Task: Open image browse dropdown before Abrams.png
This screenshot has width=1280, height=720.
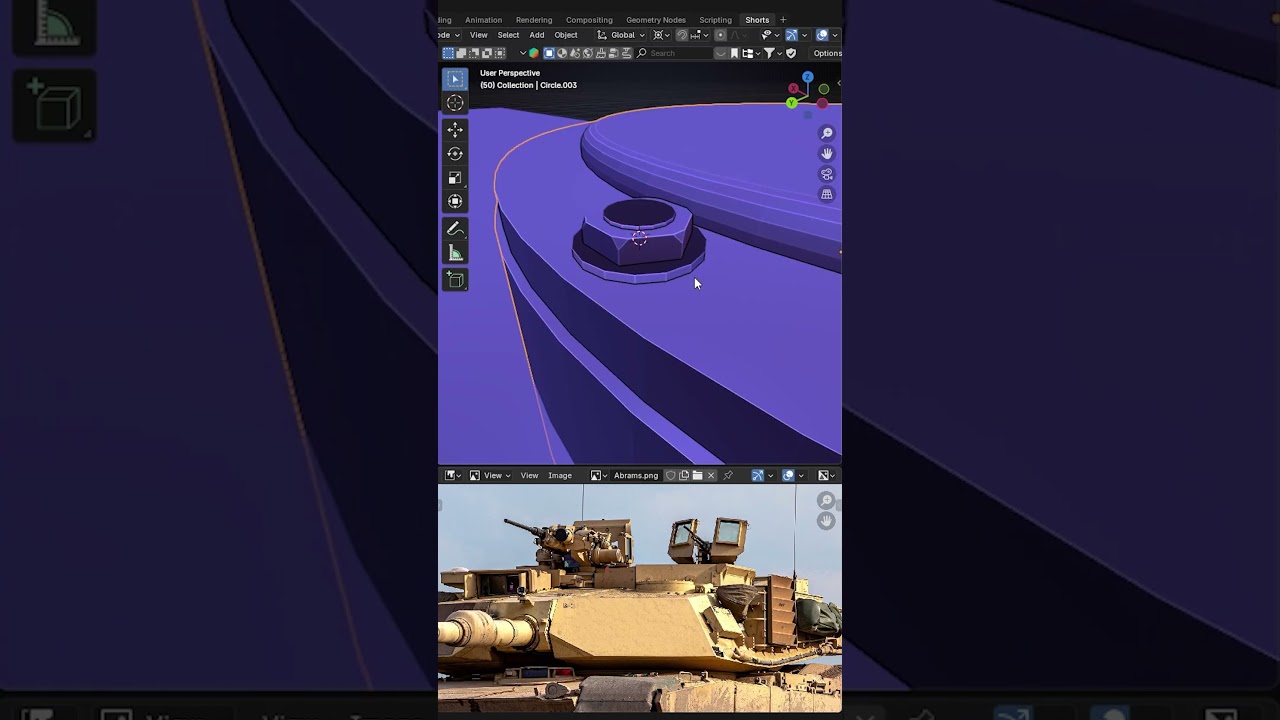Action: 599,476
